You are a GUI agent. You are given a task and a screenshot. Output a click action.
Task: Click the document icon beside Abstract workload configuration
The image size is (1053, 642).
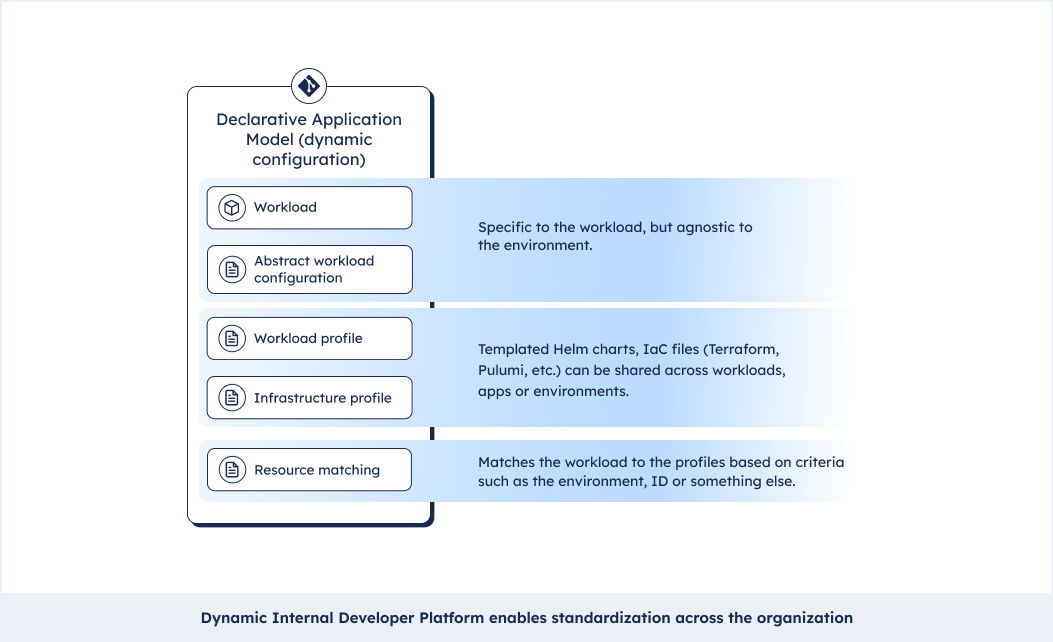[x=232, y=269]
